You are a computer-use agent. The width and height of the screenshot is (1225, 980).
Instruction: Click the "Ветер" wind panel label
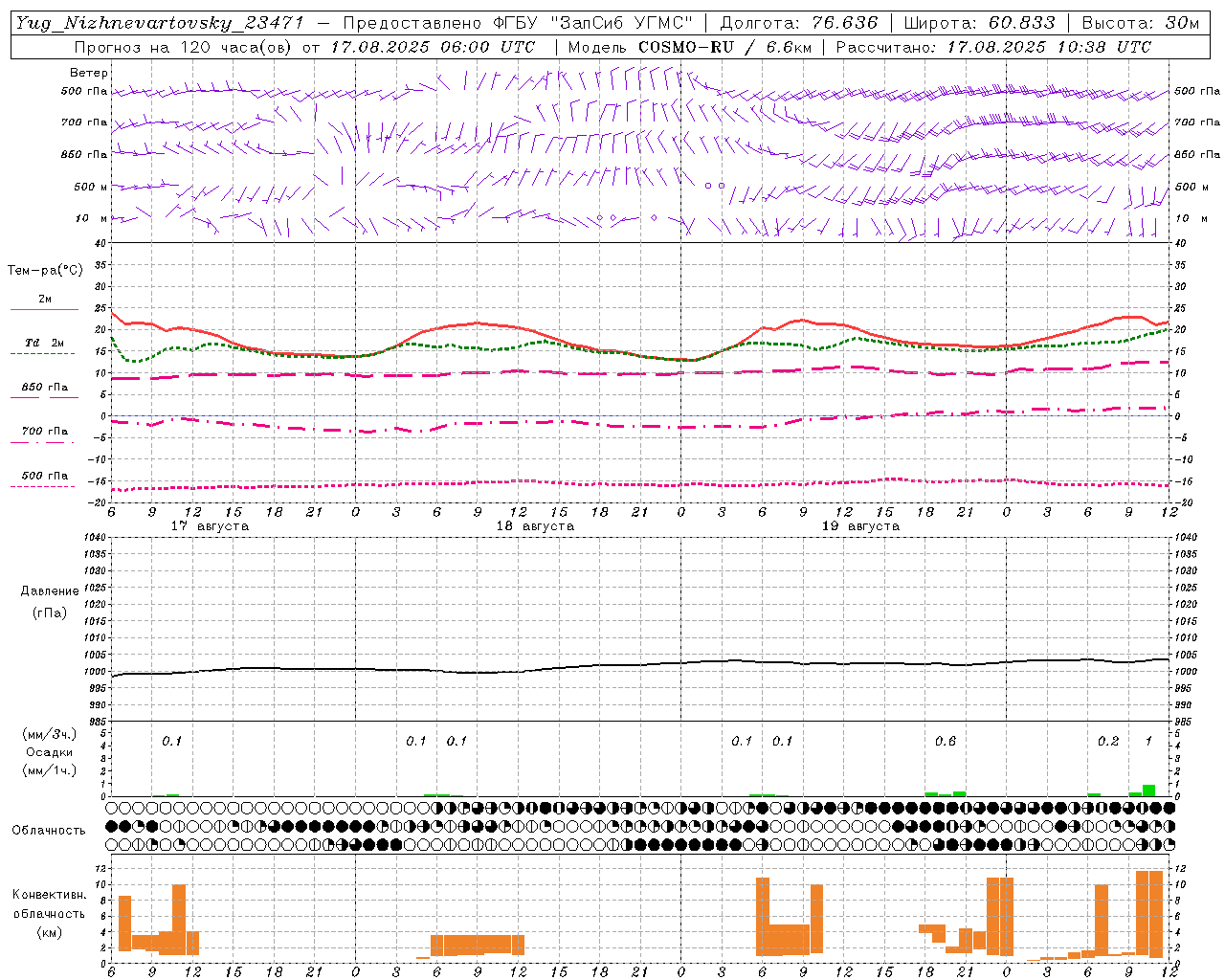pos(89,73)
